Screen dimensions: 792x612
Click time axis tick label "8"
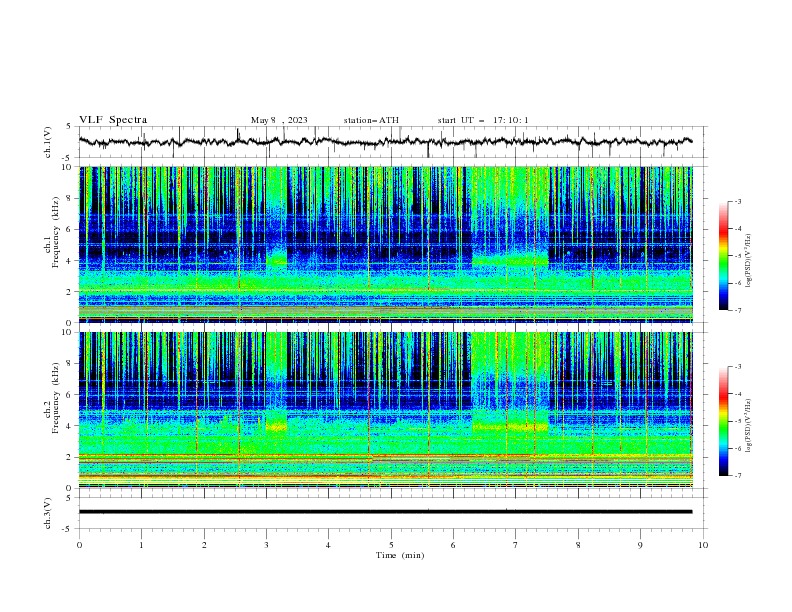point(578,545)
